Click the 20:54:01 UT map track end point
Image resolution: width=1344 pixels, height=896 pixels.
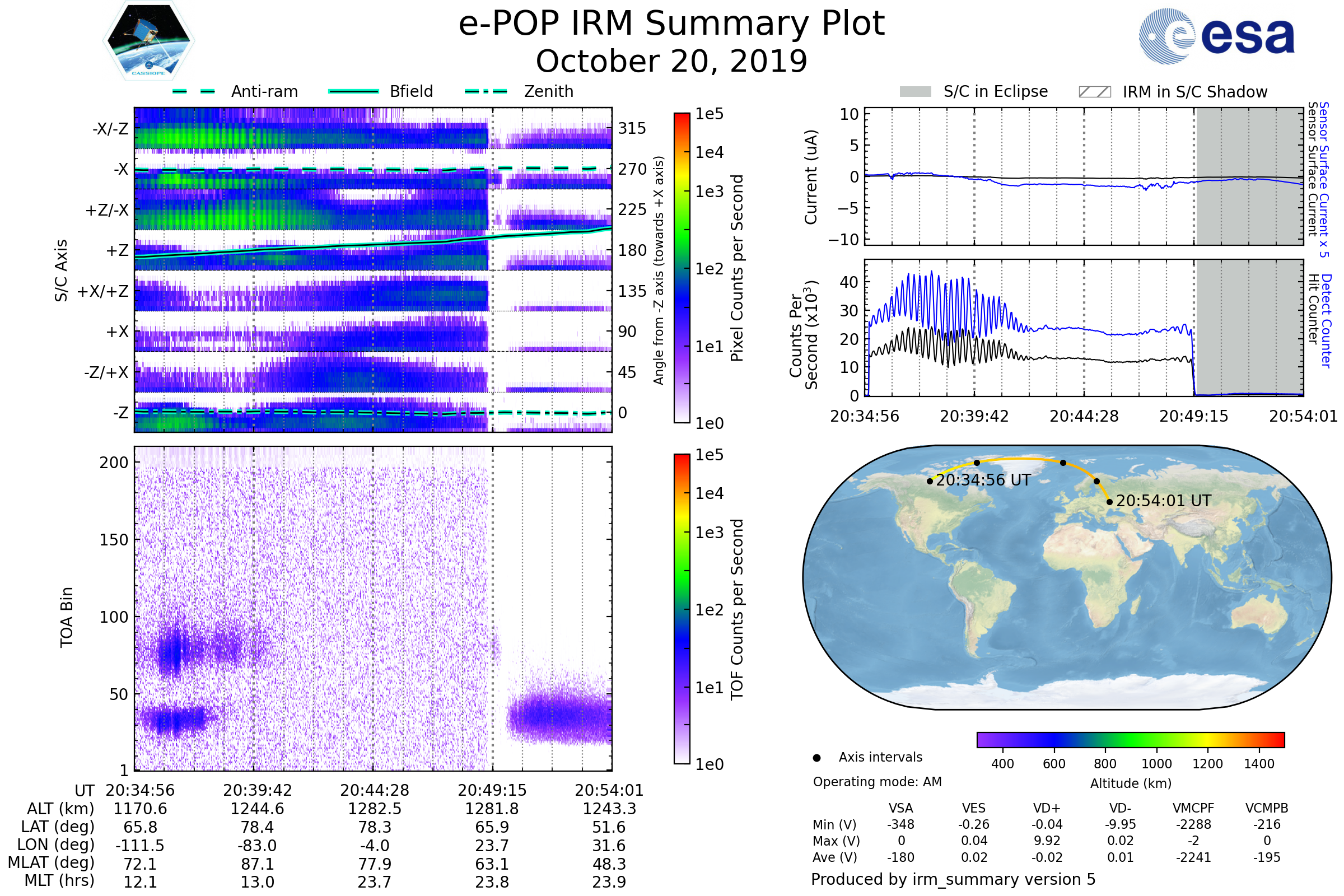click(x=1109, y=502)
